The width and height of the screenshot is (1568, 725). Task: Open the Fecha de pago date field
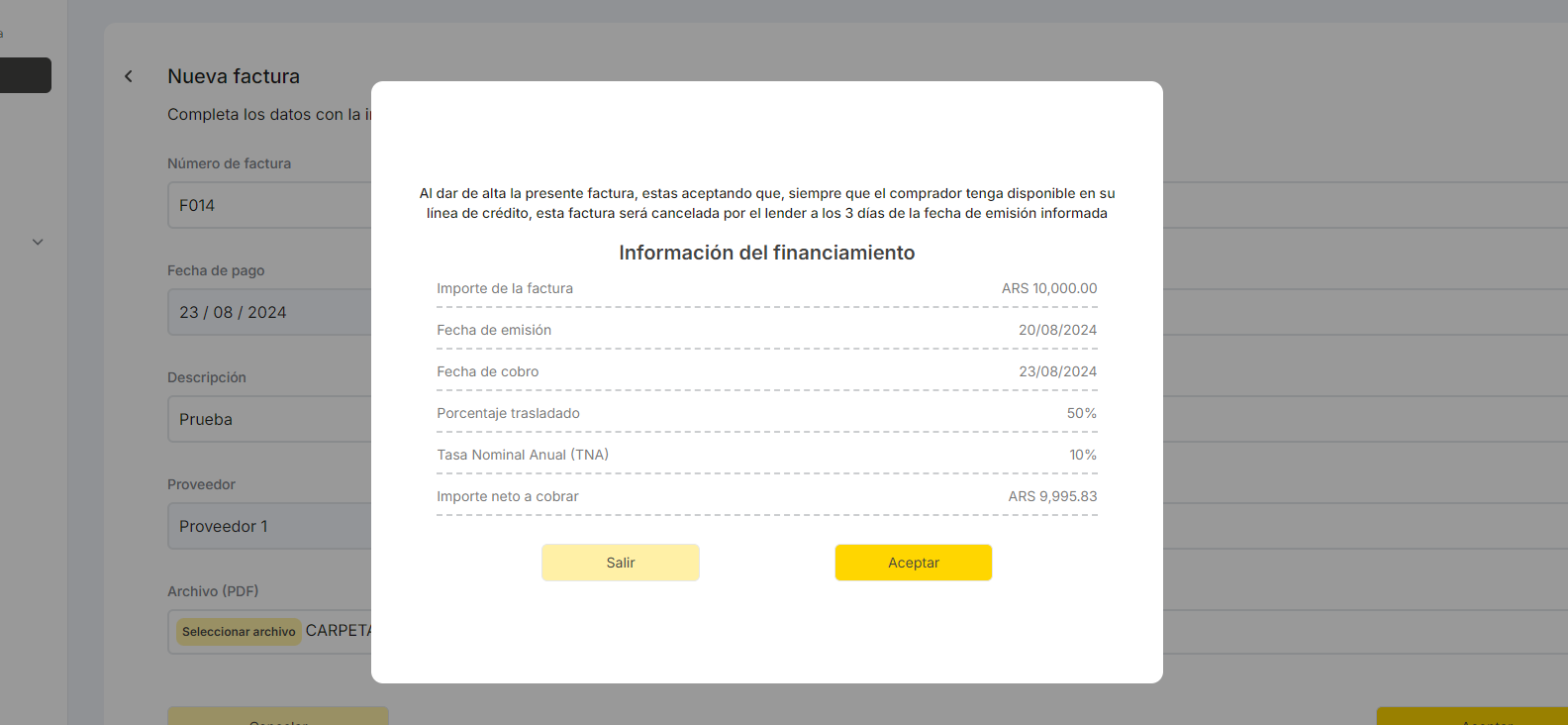click(x=267, y=312)
